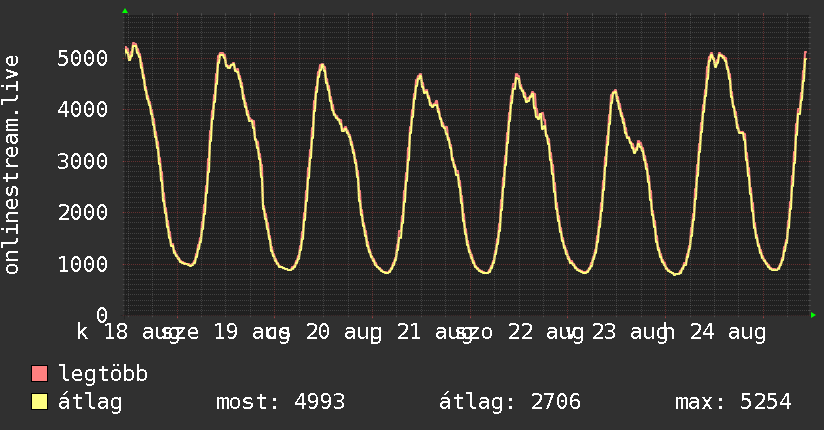Click the átlag: 2706 statistic
The height and width of the screenshot is (430, 824).
(510, 402)
